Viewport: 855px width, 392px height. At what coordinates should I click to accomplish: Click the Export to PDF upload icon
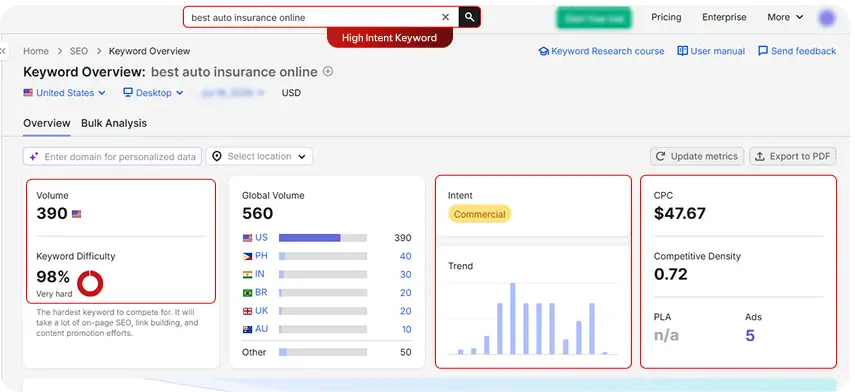(x=760, y=156)
